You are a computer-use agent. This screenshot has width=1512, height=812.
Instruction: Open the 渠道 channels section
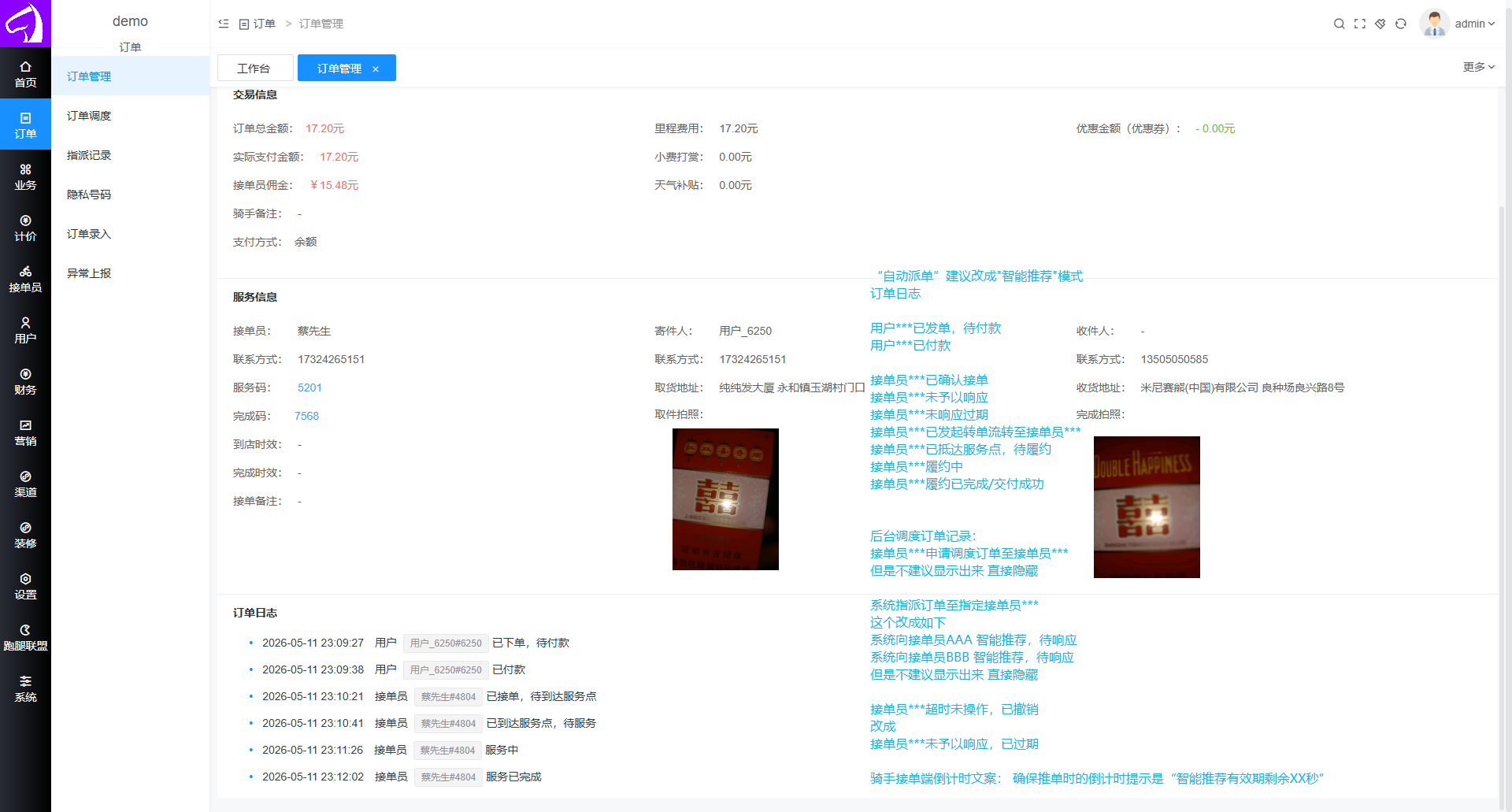pos(25,484)
